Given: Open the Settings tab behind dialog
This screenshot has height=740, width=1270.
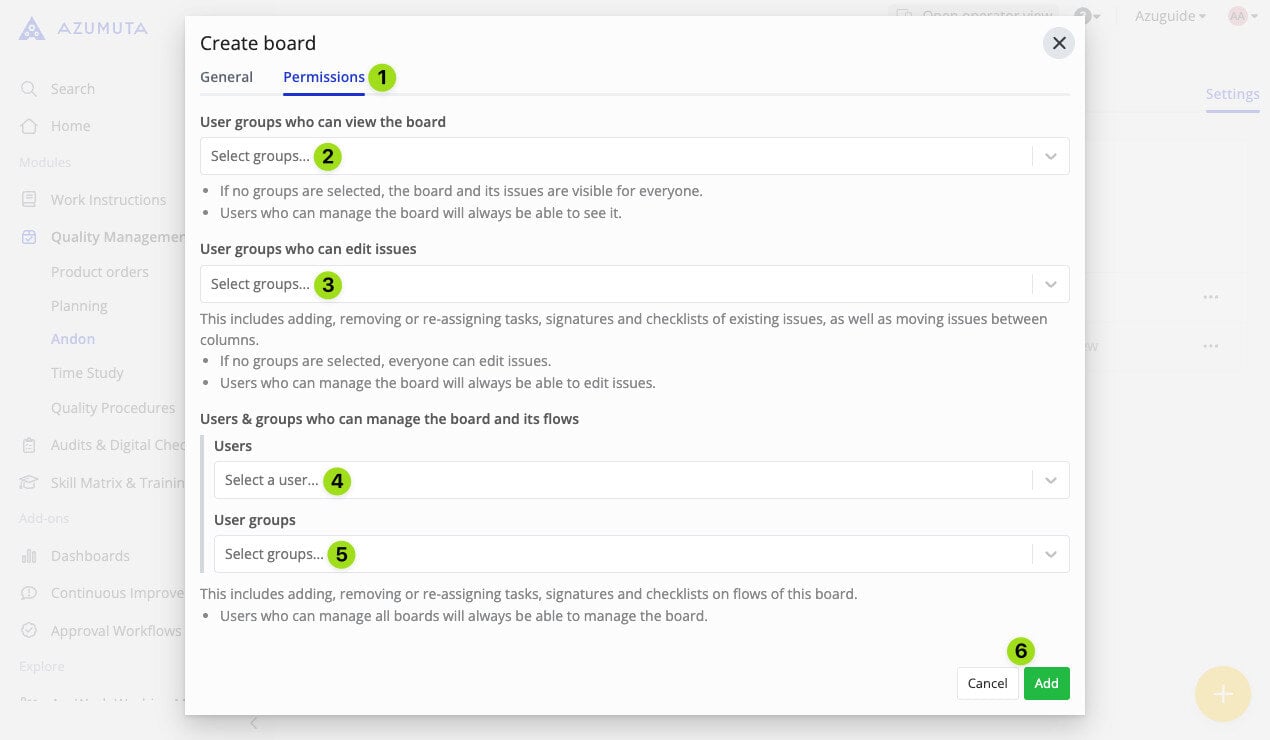Looking at the screenshot, I should (x=1232, y=94).
